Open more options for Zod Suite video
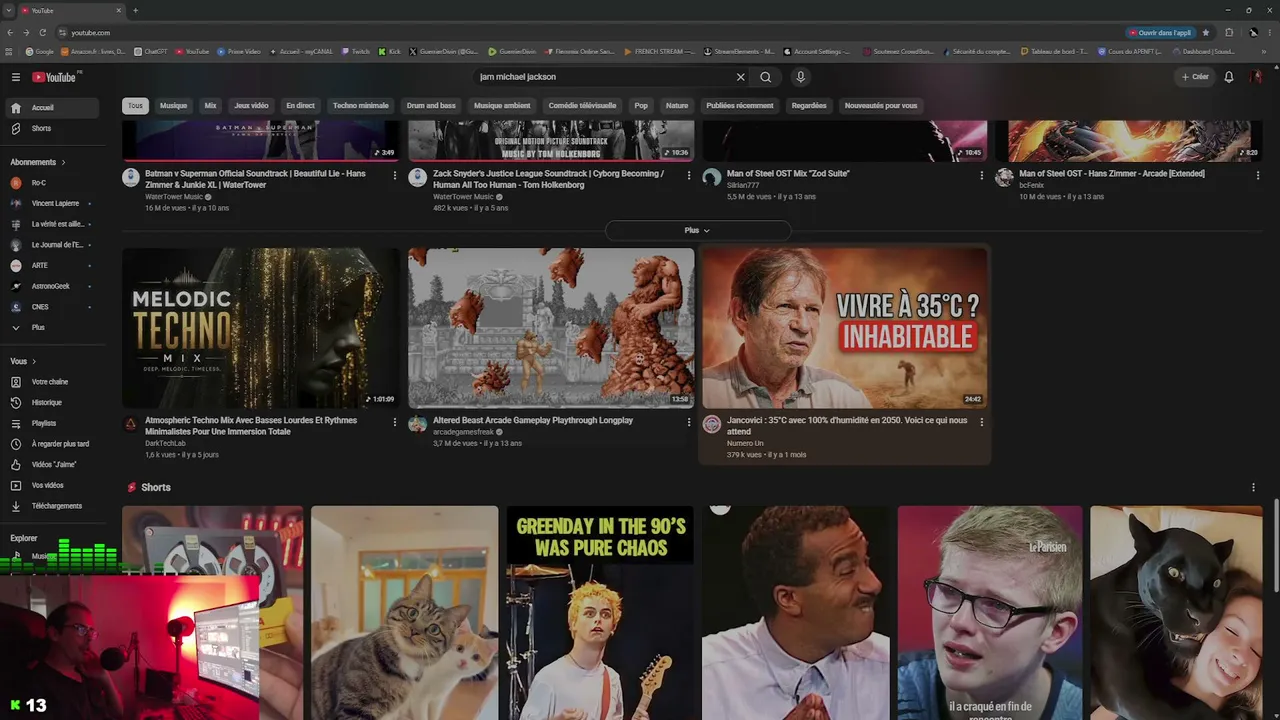The image size is (1280, 720). 982,175
